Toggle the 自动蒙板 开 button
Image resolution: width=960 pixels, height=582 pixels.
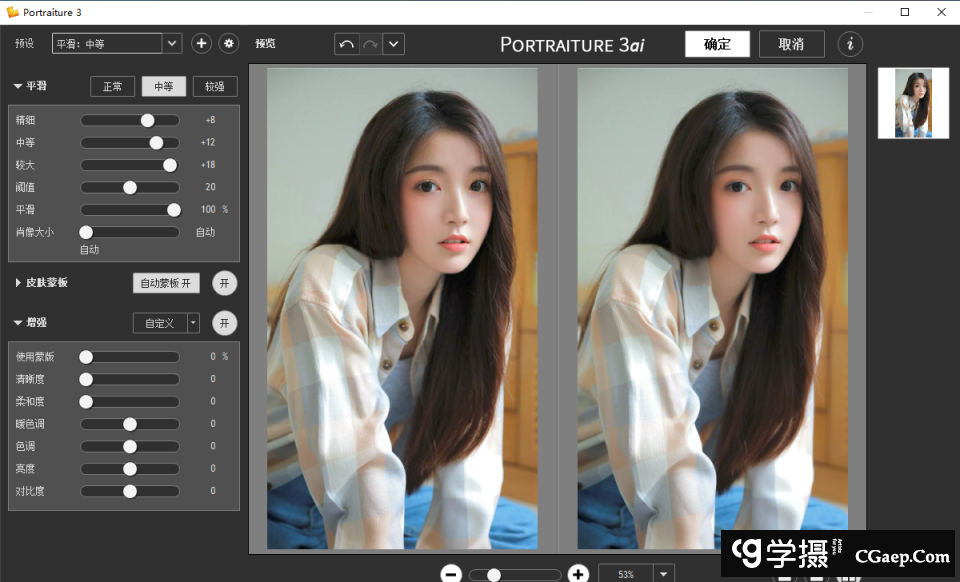pos(166,283)
